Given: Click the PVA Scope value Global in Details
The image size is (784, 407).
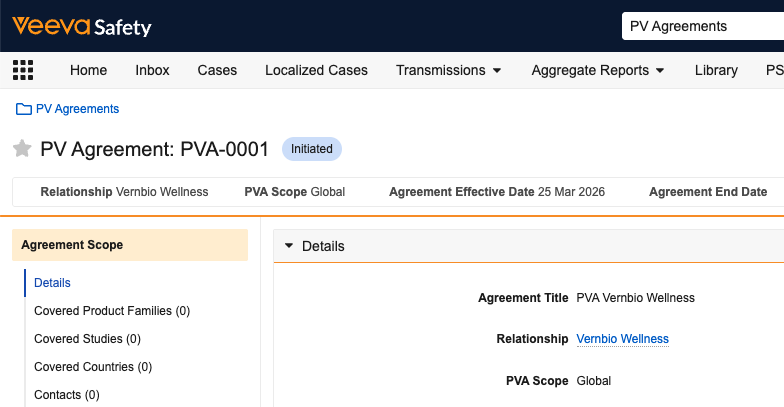Looking at the screenshot, I should tap(594, 381).
